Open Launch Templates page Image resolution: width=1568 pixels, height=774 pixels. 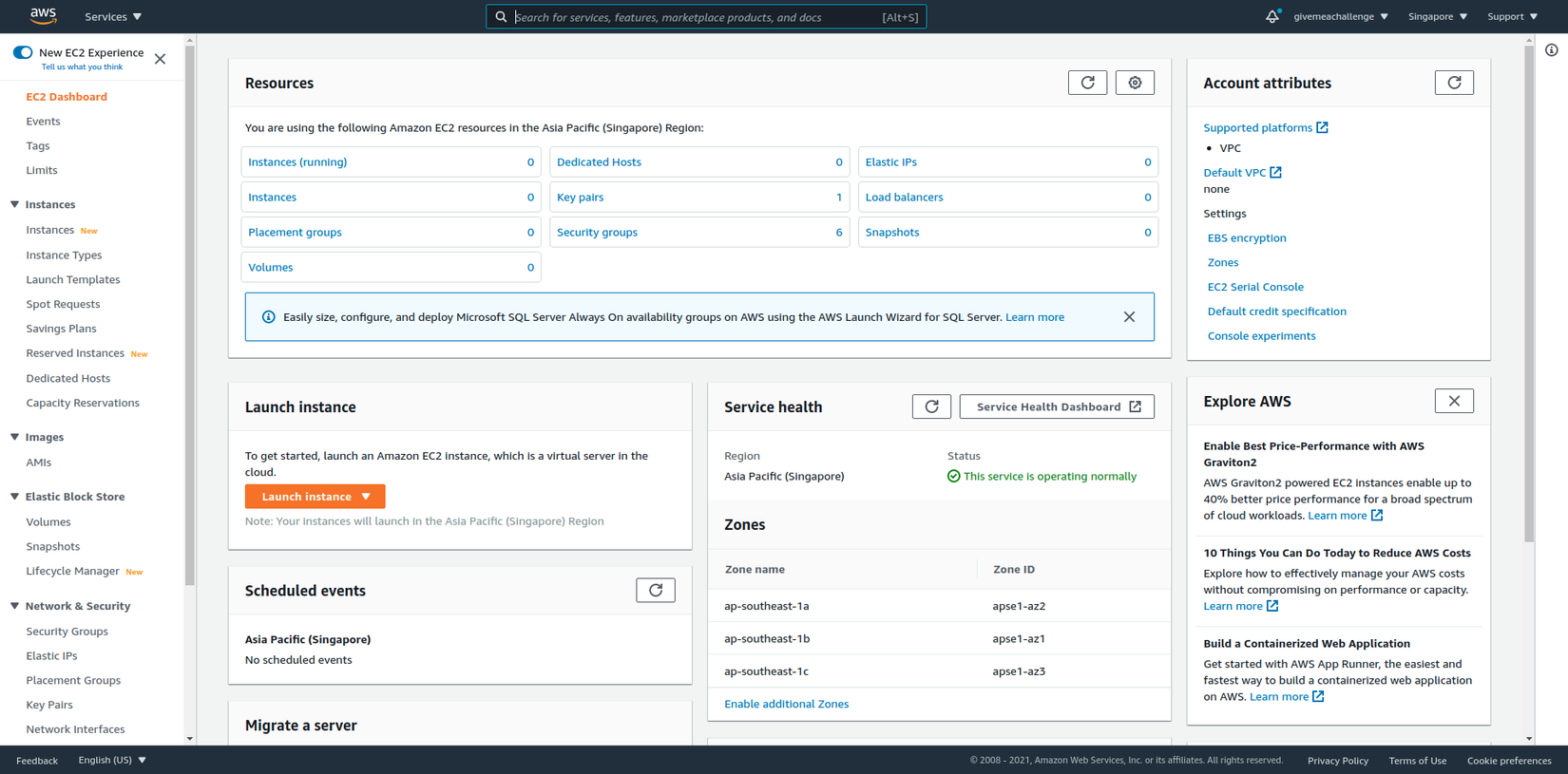pyautogui.click(x=73, y=279)
